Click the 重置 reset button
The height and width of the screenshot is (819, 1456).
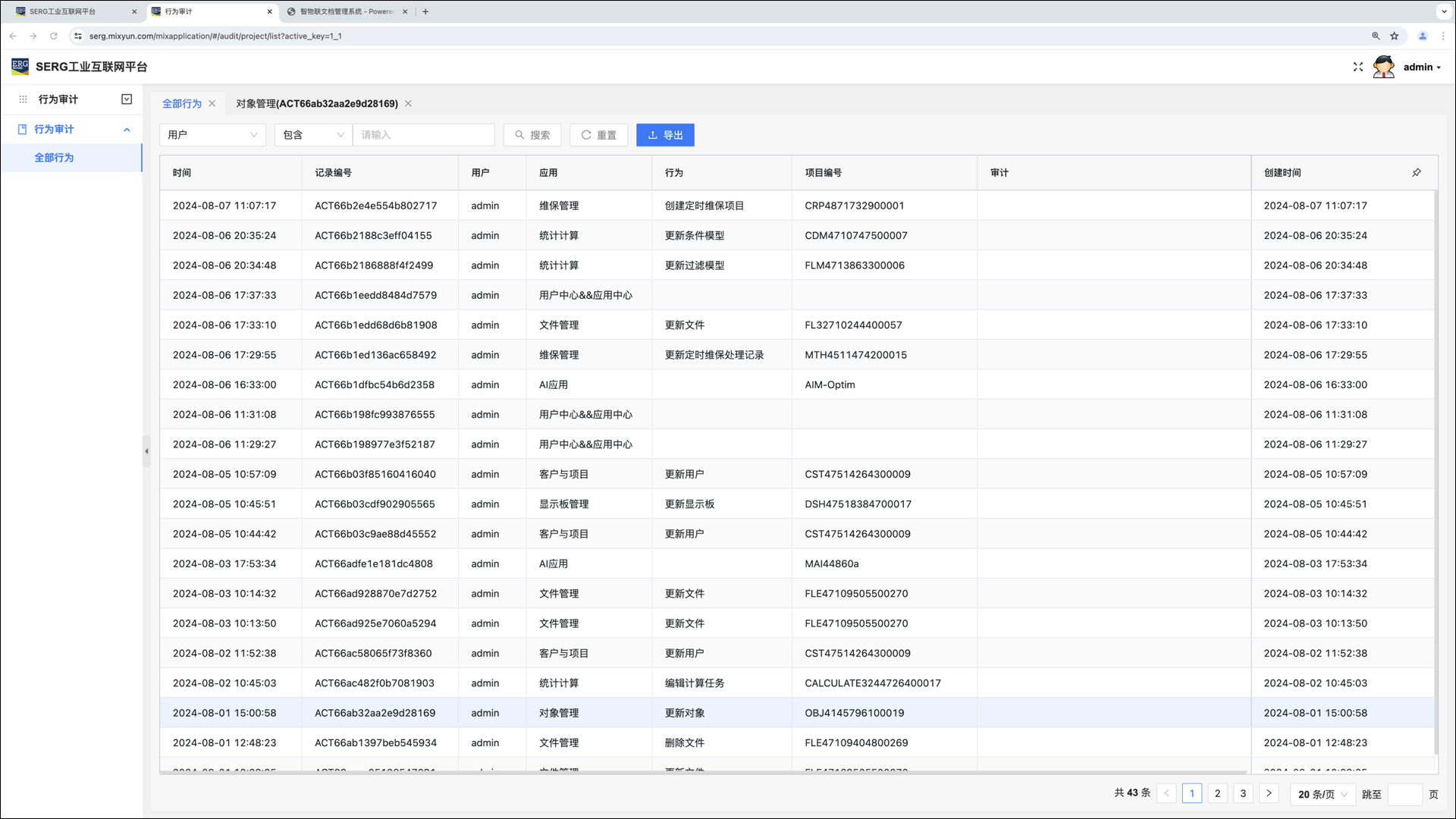pyautogui.click(x=598, y=135)
